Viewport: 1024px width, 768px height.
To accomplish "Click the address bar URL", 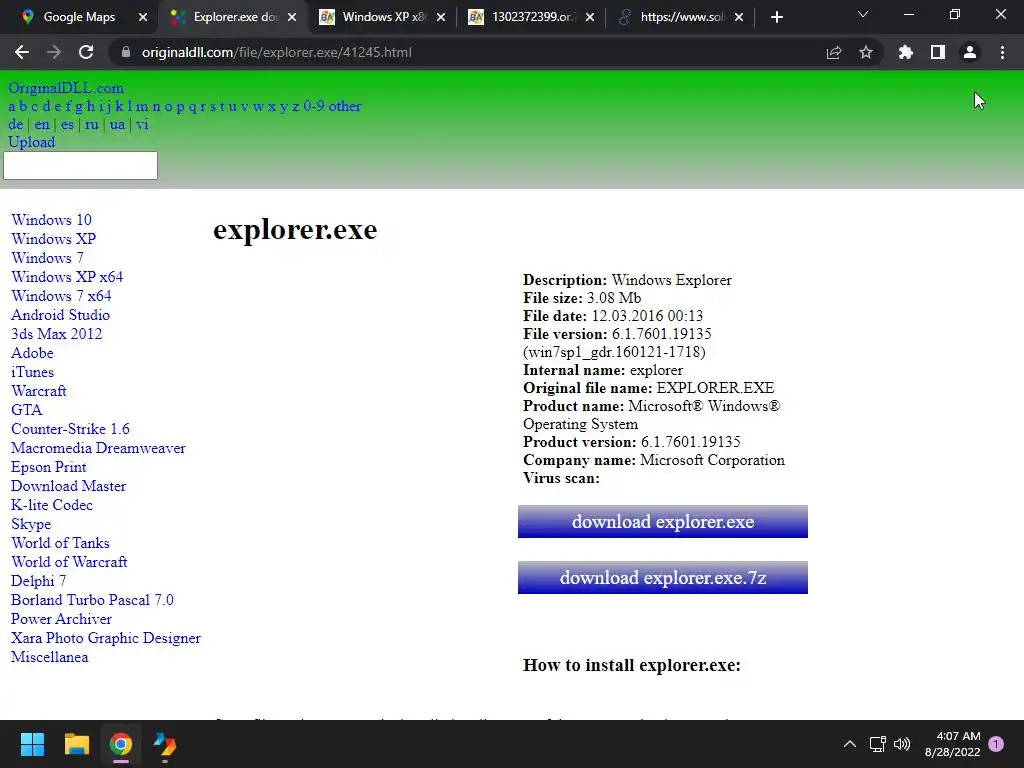I will click(276, 52).
